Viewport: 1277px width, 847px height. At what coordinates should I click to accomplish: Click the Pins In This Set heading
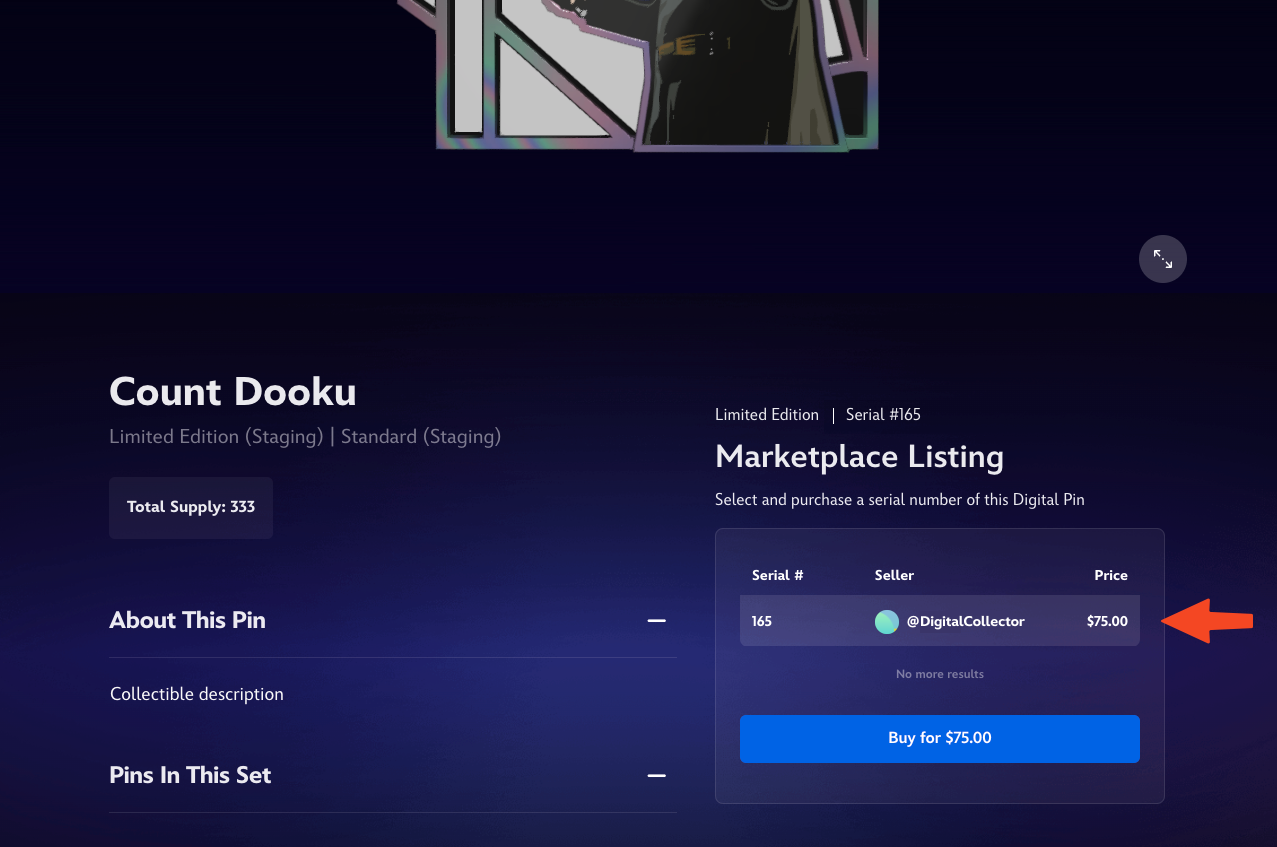(190, 775)
